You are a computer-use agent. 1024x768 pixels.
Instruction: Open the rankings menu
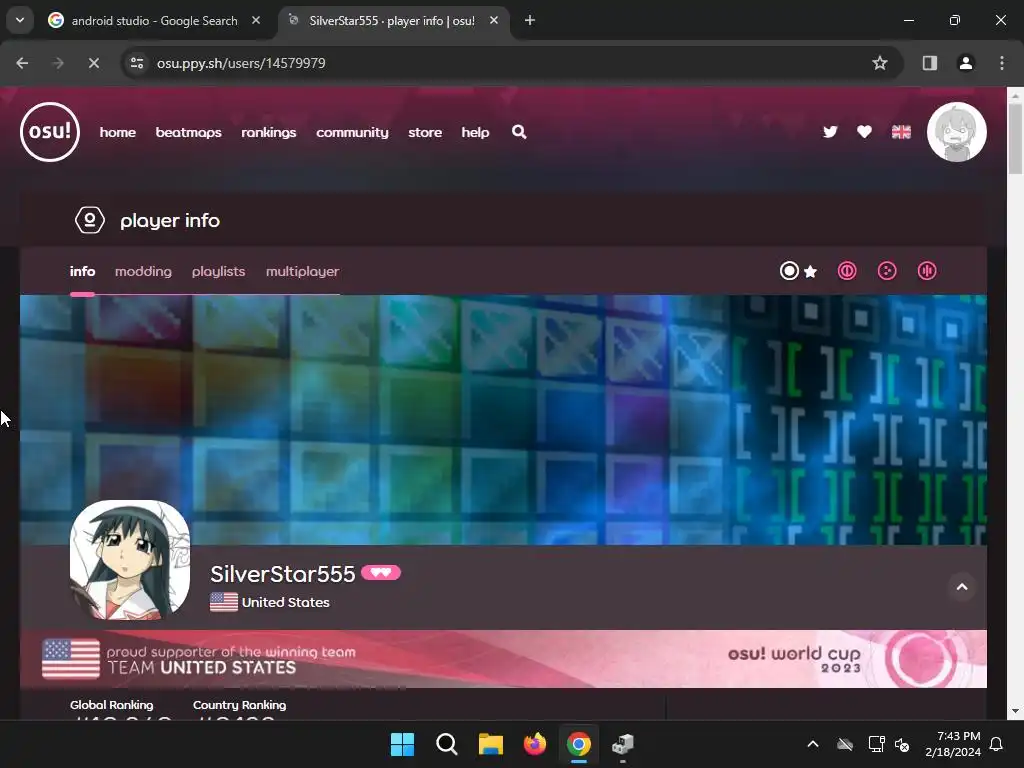tap(268, 132)
